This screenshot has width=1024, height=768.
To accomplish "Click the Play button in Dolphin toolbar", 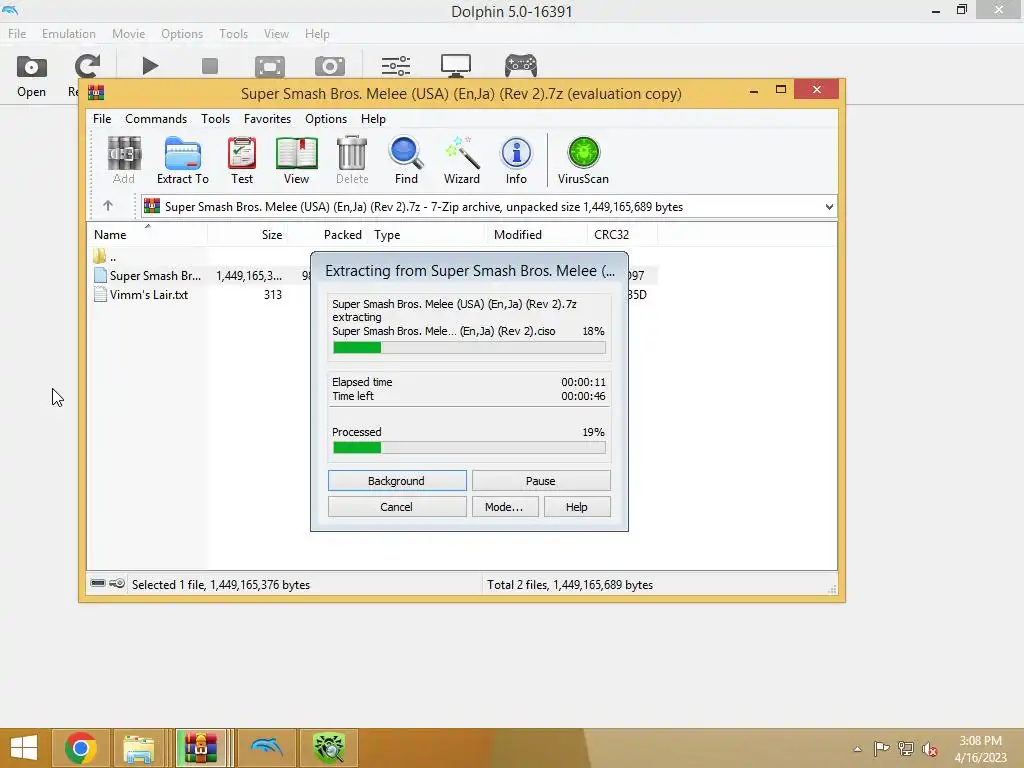I will click(150, 66).
